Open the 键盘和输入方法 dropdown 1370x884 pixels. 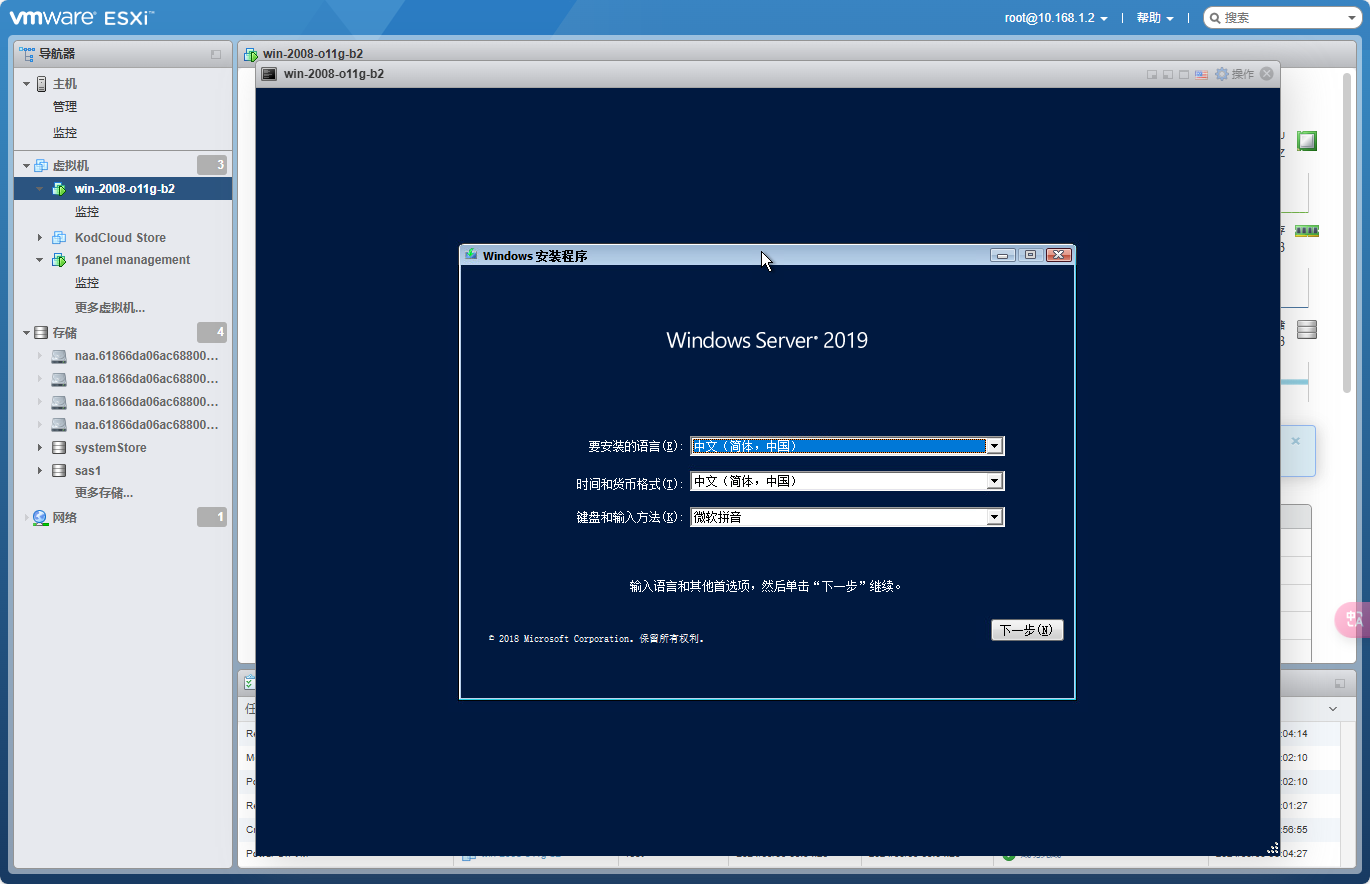point(847,517)
